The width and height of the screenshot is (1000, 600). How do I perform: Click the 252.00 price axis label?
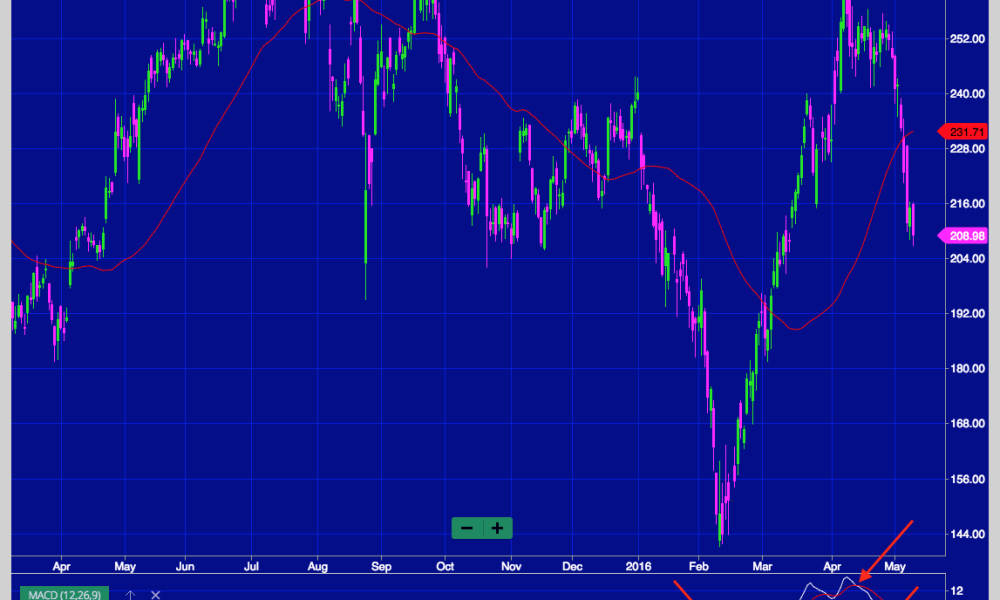(x=964, y=39)
